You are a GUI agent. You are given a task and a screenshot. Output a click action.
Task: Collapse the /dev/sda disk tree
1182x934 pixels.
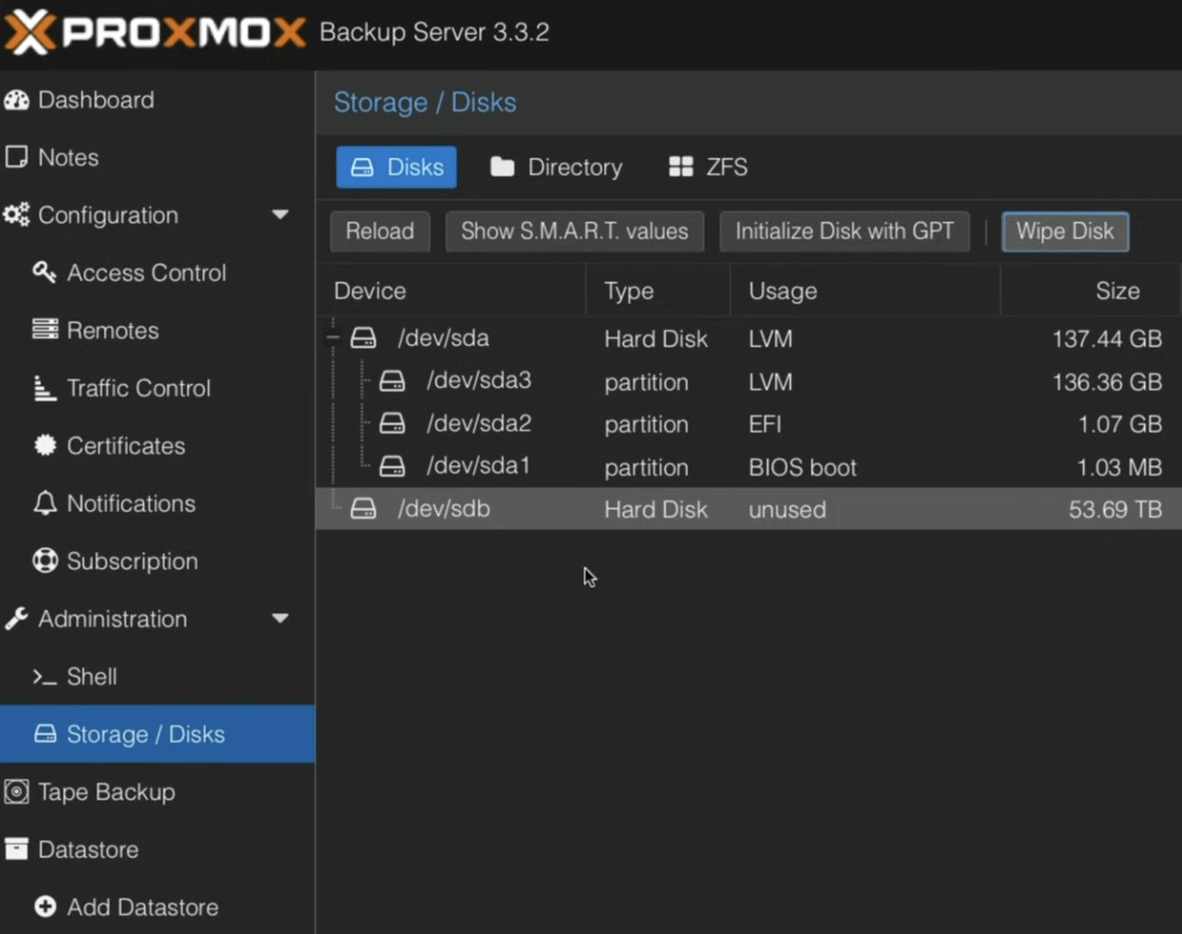[331, 338]
